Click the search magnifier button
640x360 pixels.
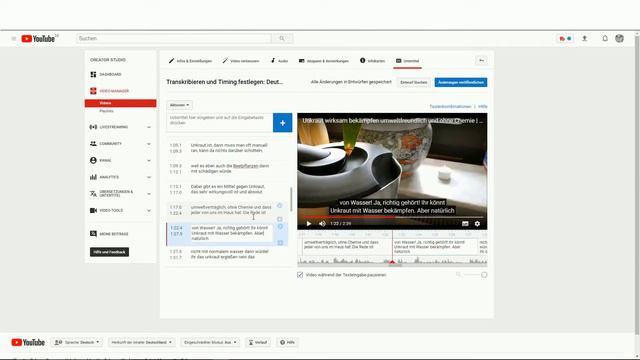point(282,38)
